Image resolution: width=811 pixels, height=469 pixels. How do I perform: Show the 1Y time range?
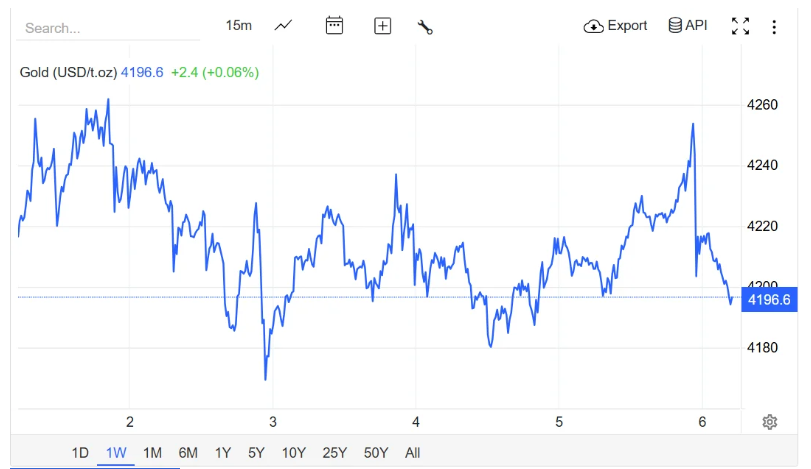(x=223, y=453)
